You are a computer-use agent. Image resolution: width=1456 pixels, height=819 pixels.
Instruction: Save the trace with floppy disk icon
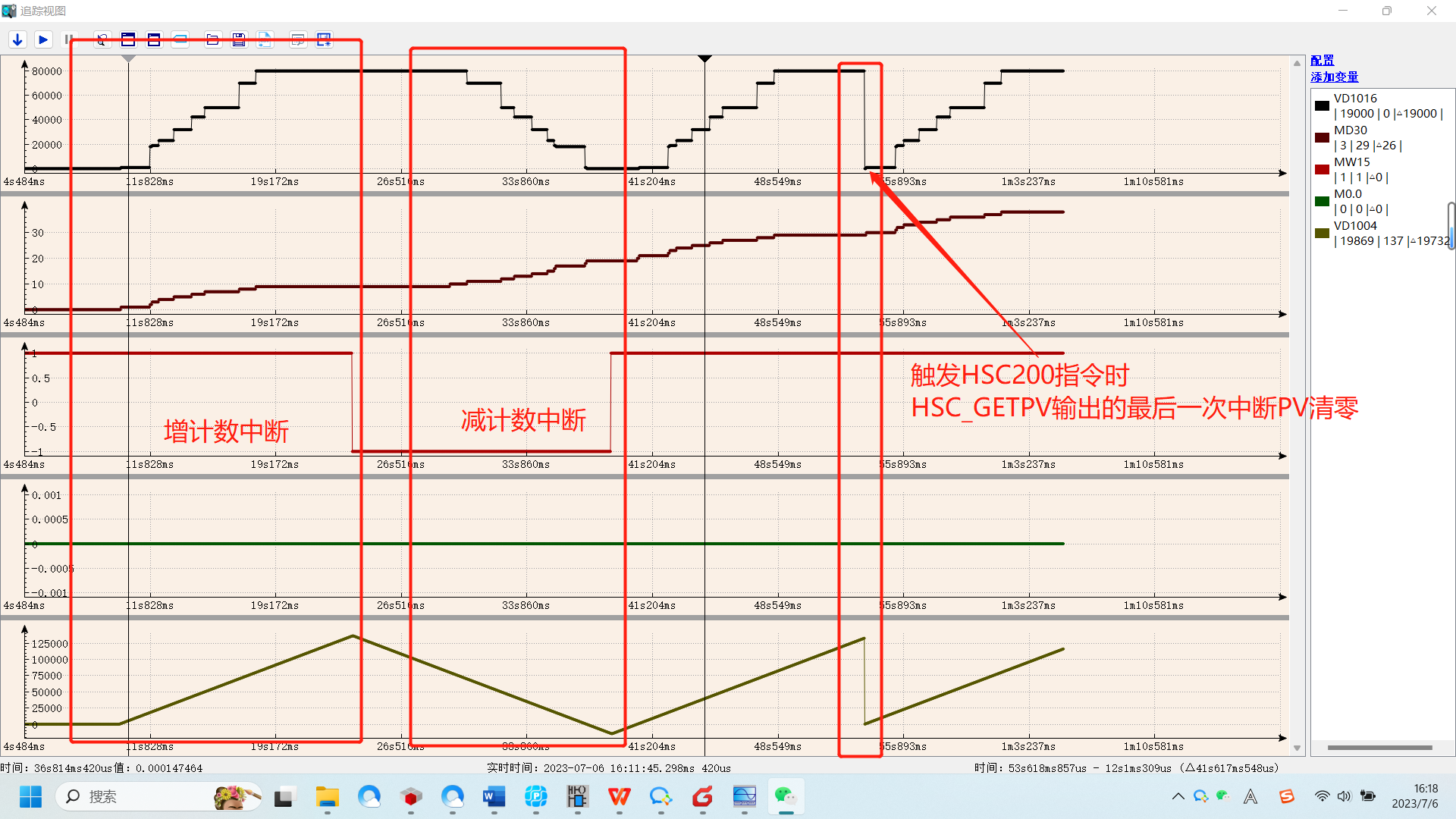pyautogui.click(x=239, y=39)
